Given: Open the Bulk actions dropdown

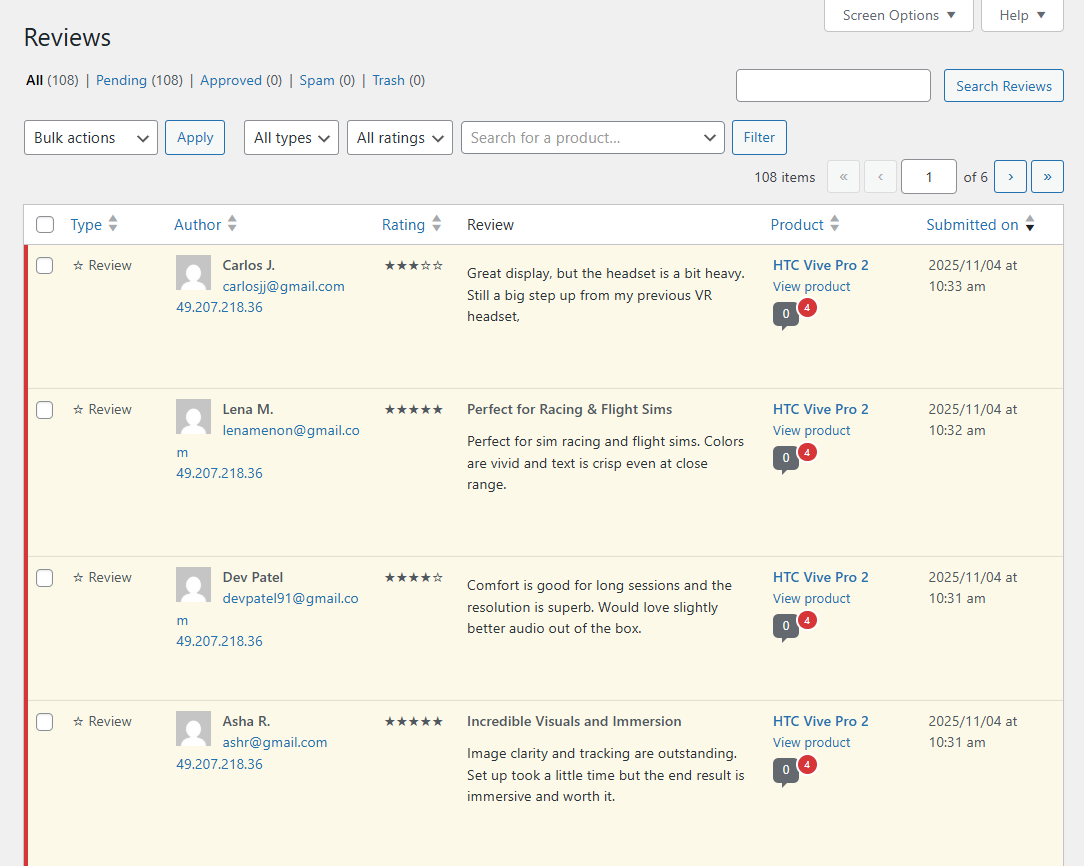Looking at the screenshot, I should (x=91, y=138).
